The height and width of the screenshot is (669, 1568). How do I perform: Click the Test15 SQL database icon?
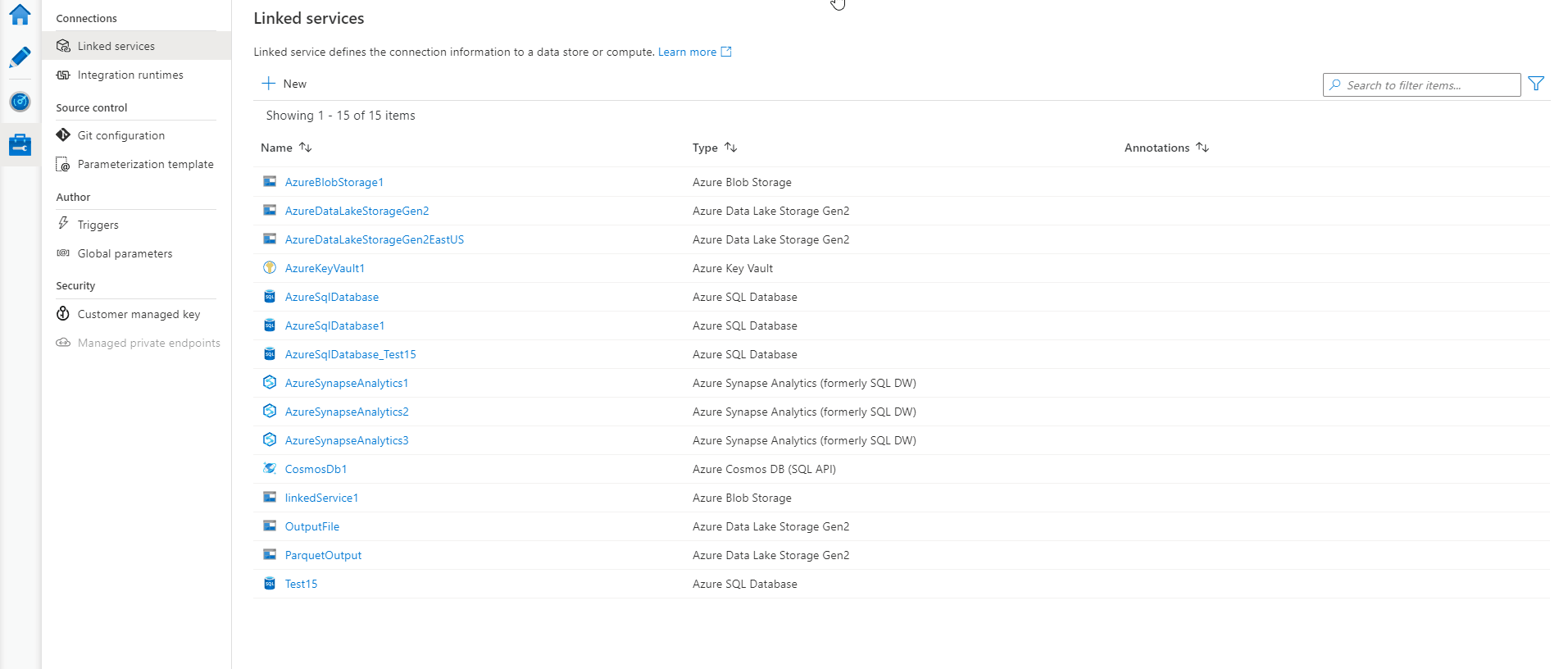[270, 583]
